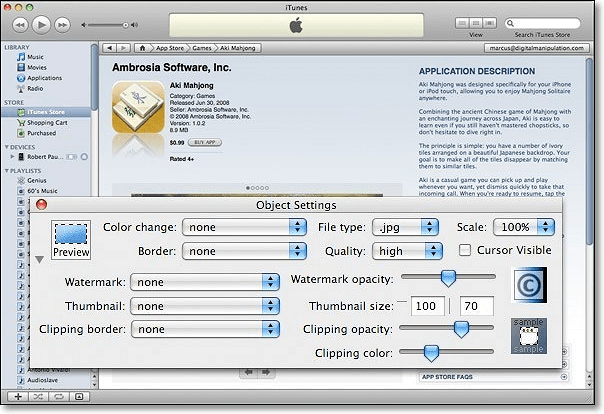Click the Play button in iTunes
The width and height of the screenshot is (604, 414).
pos(42,23)
